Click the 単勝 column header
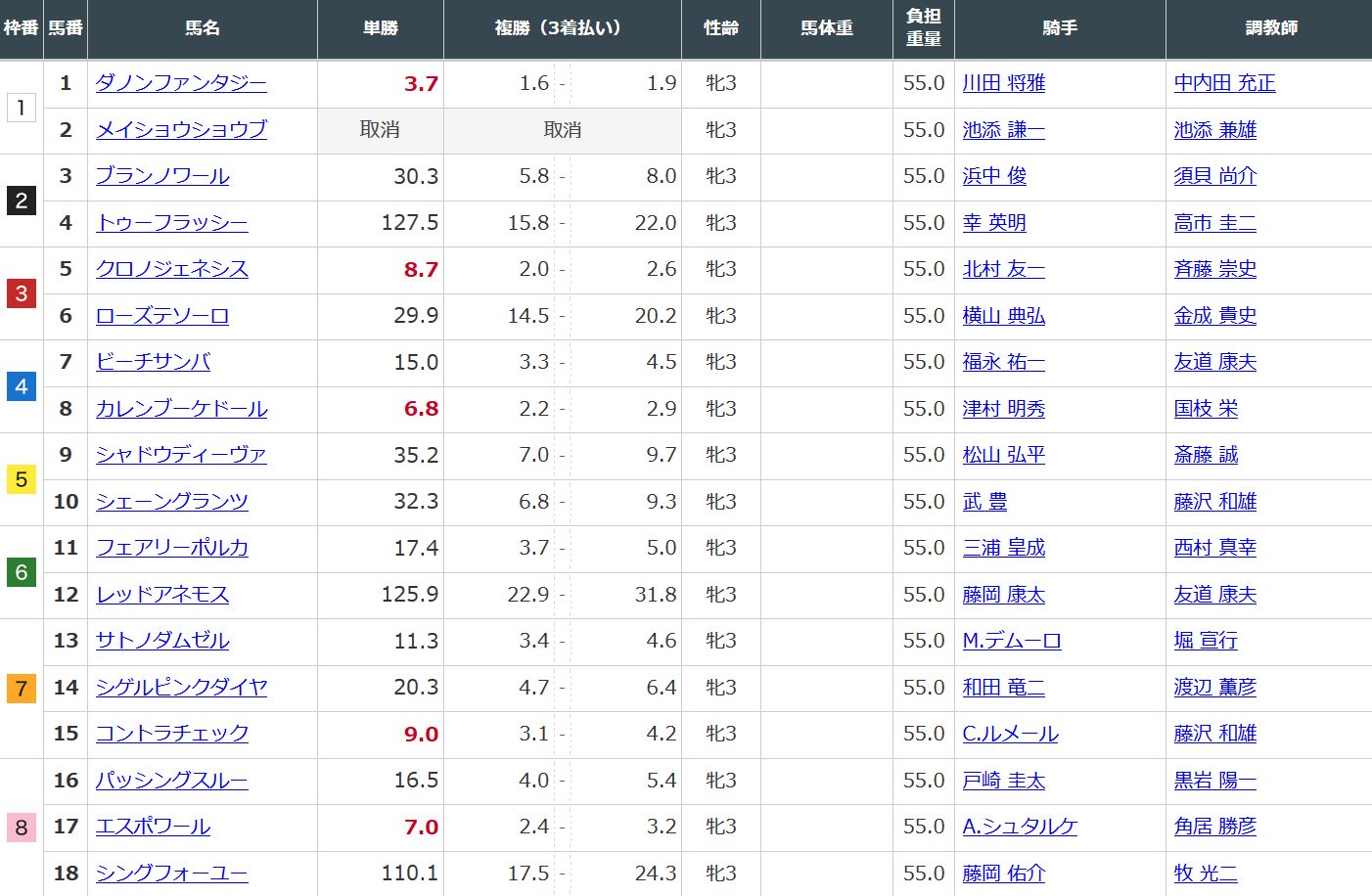This screenshot has width=1372, height=896. (380, 28)
